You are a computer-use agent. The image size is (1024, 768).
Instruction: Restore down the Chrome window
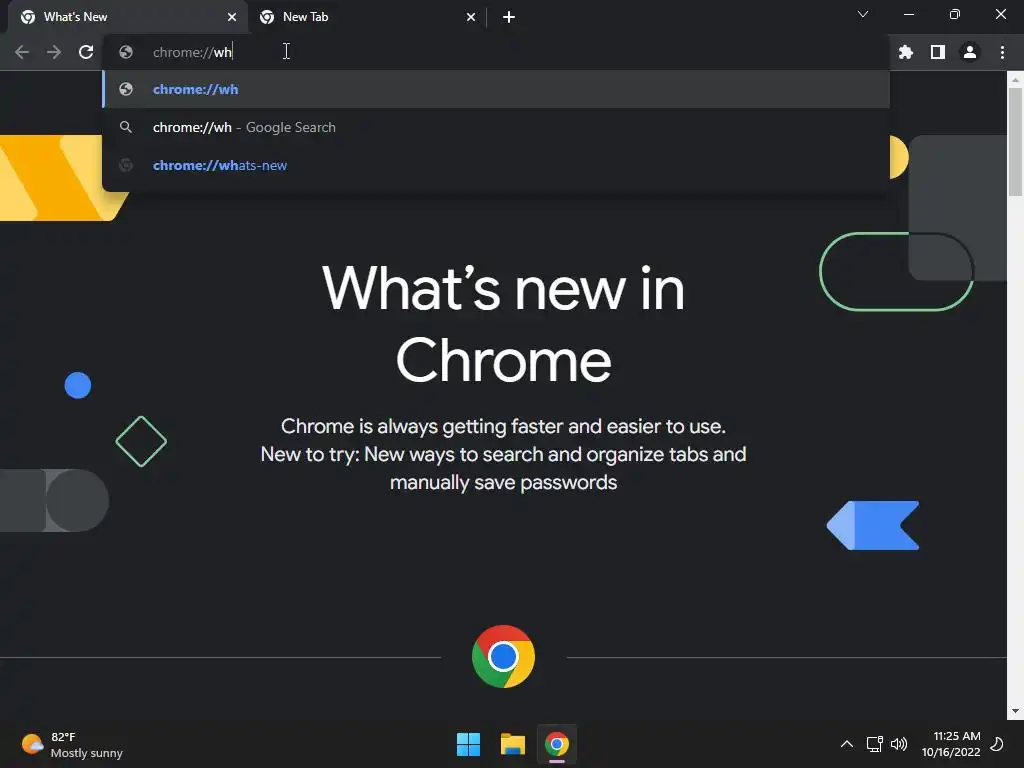click(955, 14)
